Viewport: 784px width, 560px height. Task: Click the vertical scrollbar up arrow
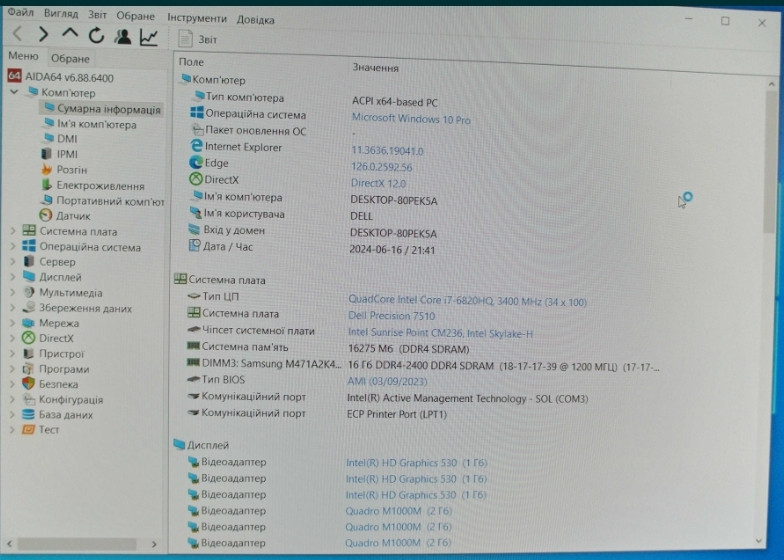[x=771, y=84]
